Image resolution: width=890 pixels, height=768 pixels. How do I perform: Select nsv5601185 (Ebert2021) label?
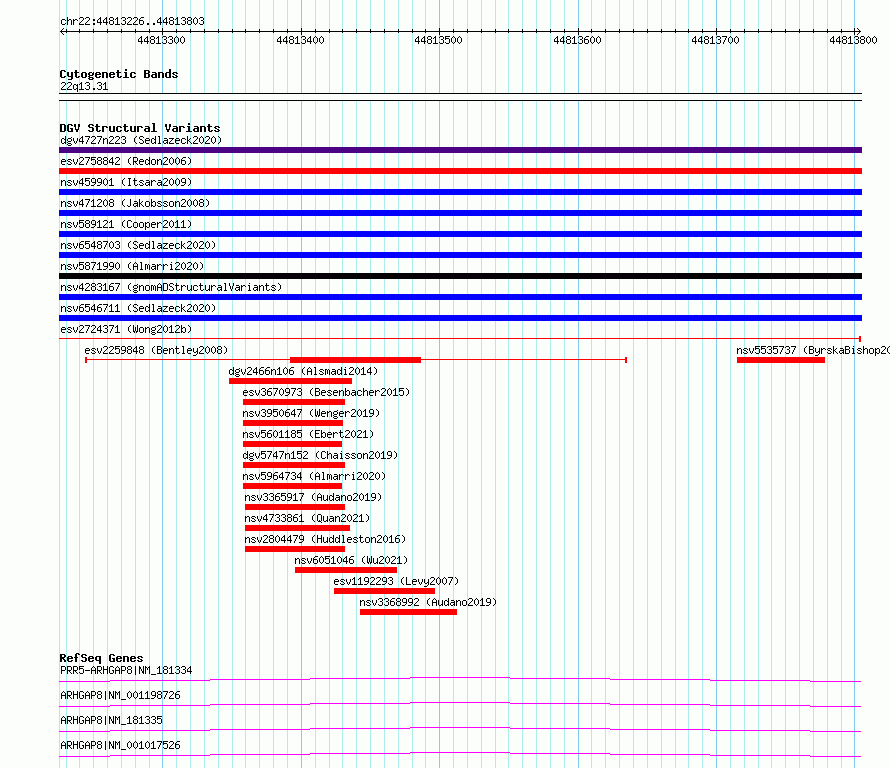(308, 434)
